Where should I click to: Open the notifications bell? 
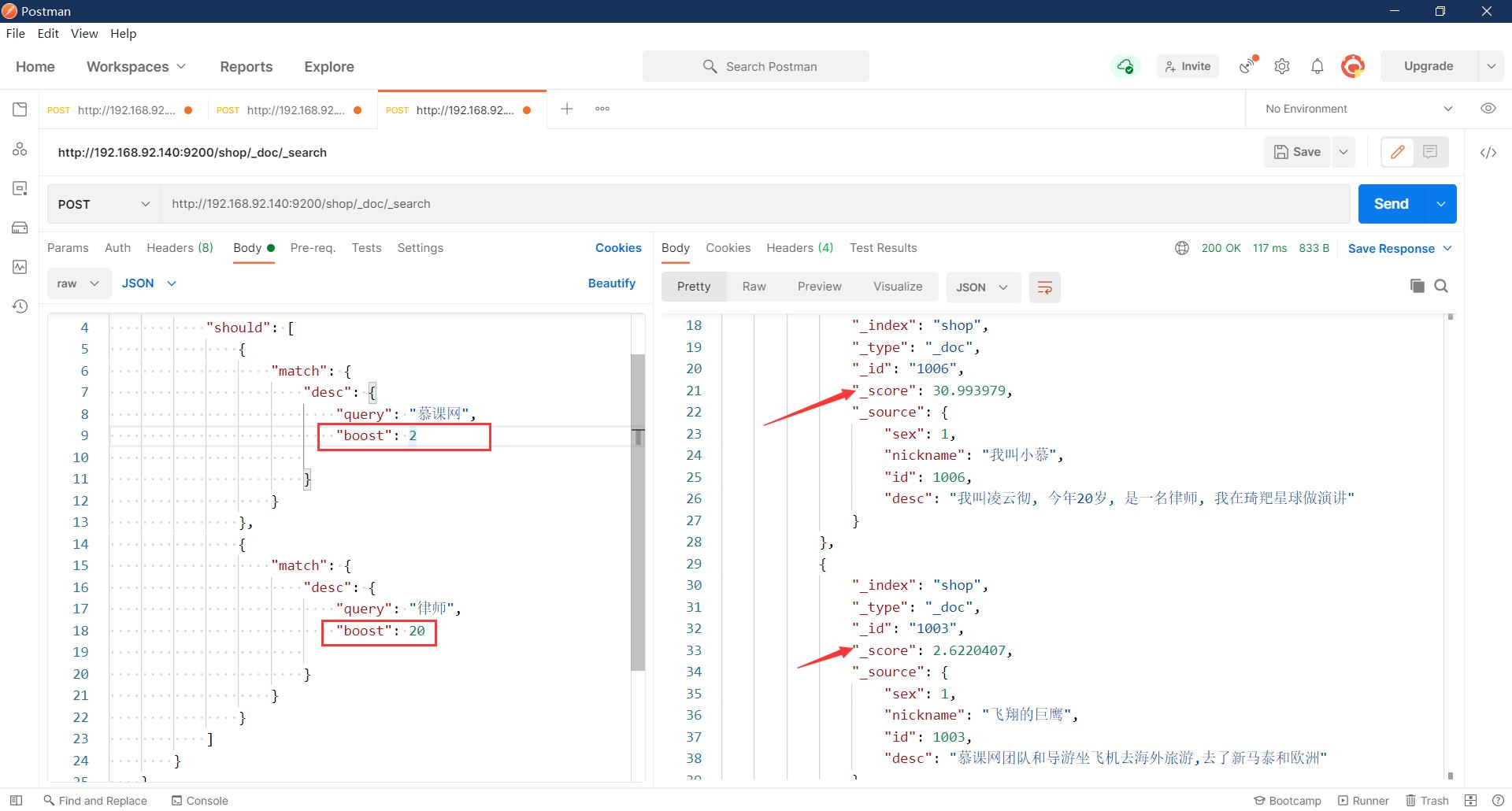(x=1317, y=66)
